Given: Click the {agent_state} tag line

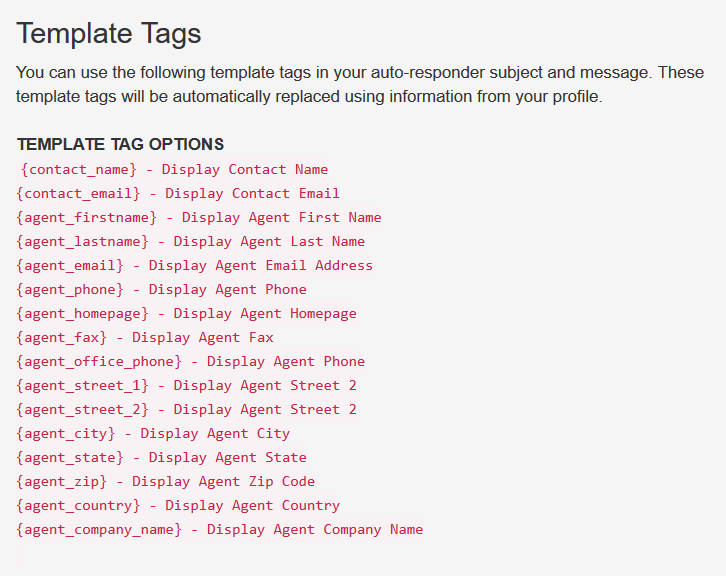Looking at the screenshot, I should 161,458.
